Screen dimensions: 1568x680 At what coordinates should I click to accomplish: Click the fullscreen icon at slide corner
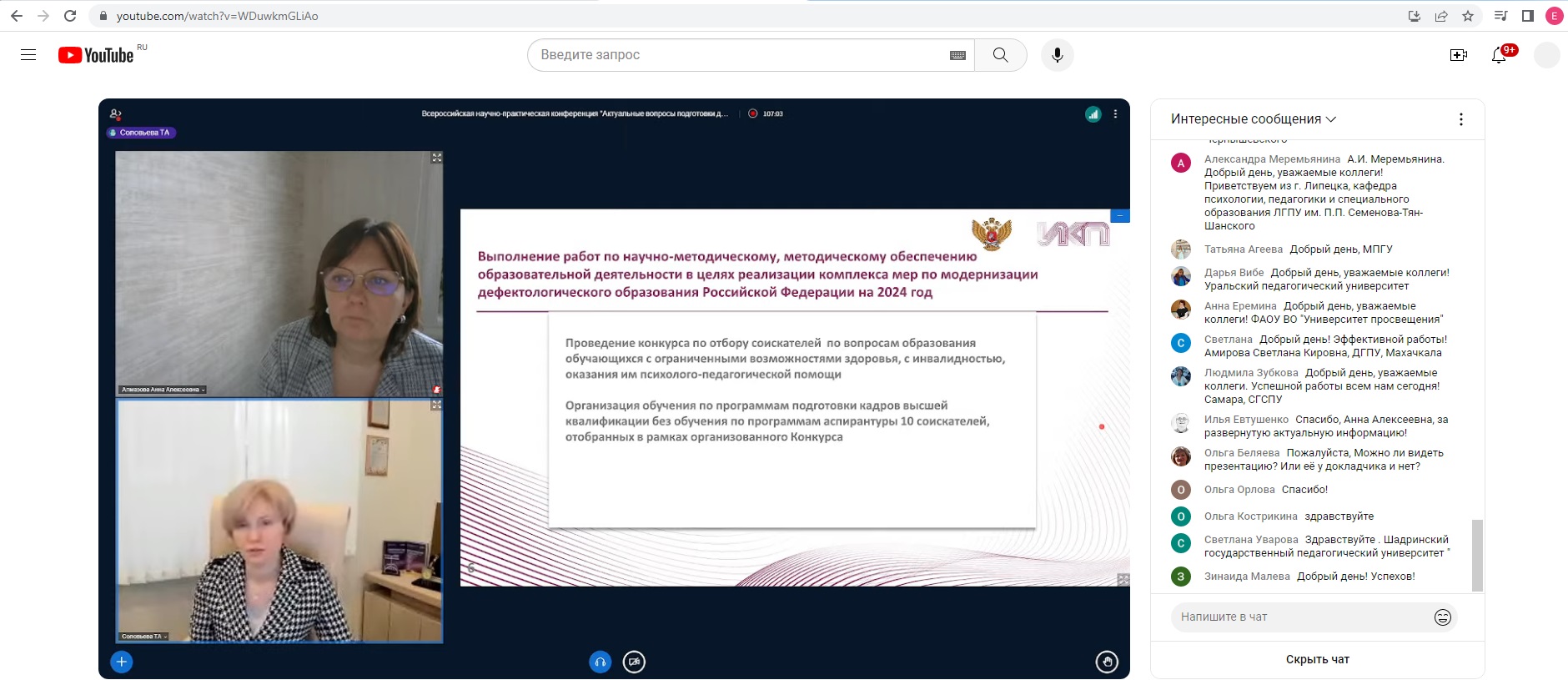[1123, 580]
